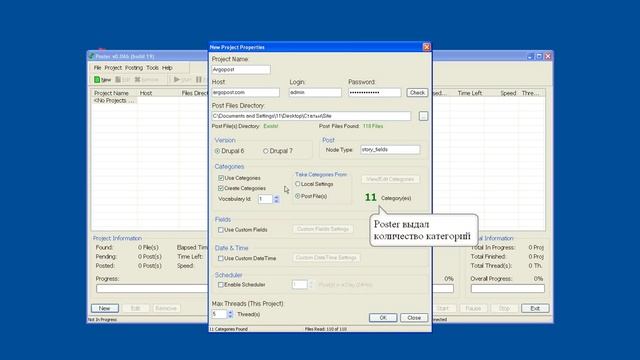Click the Vocabulary Id value field
Image resolution: width=640 pixels, height=360 pixels.
pyautogui.click(x=265, y=199)
